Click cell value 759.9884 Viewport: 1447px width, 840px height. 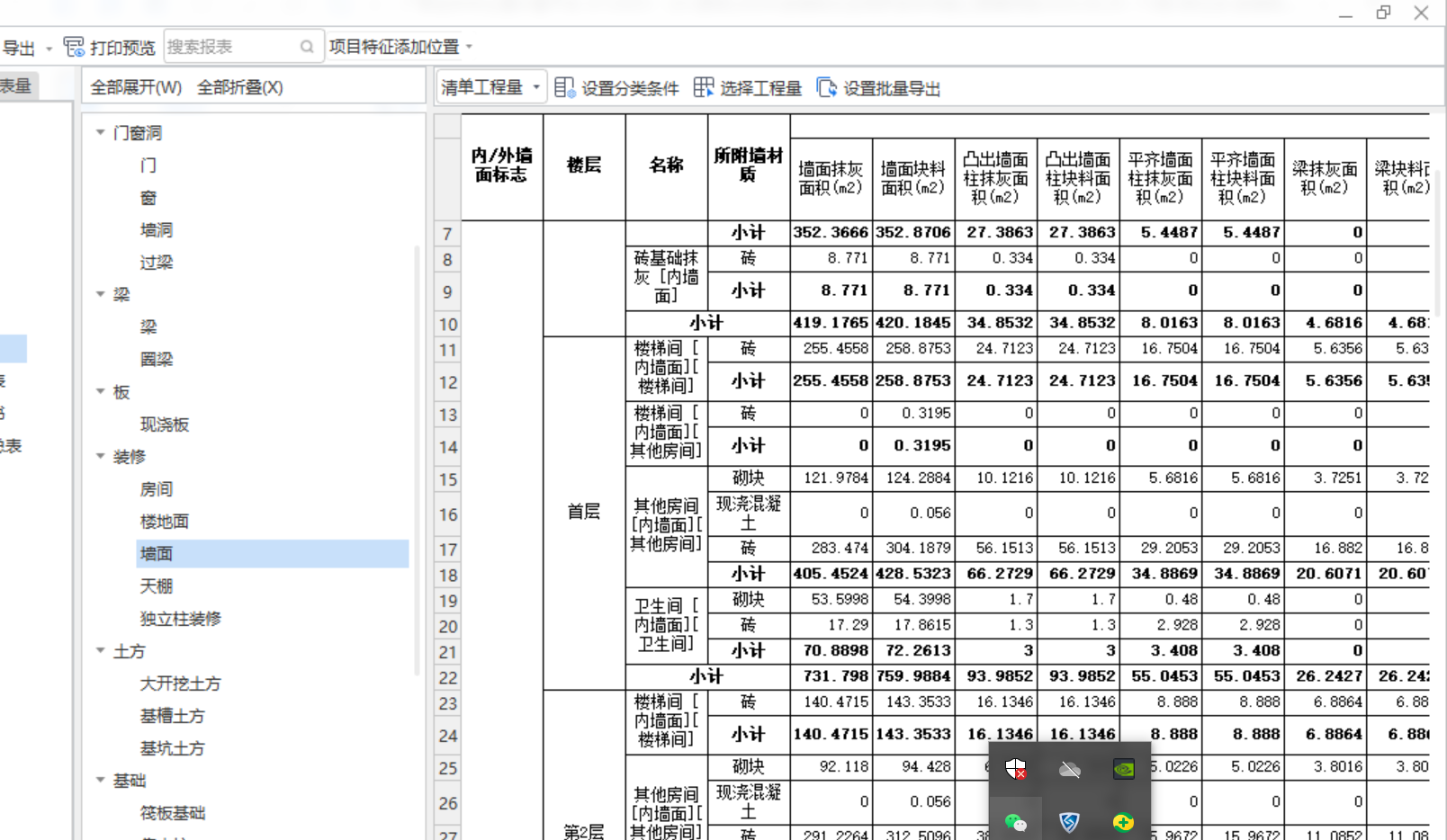[913, 676]
